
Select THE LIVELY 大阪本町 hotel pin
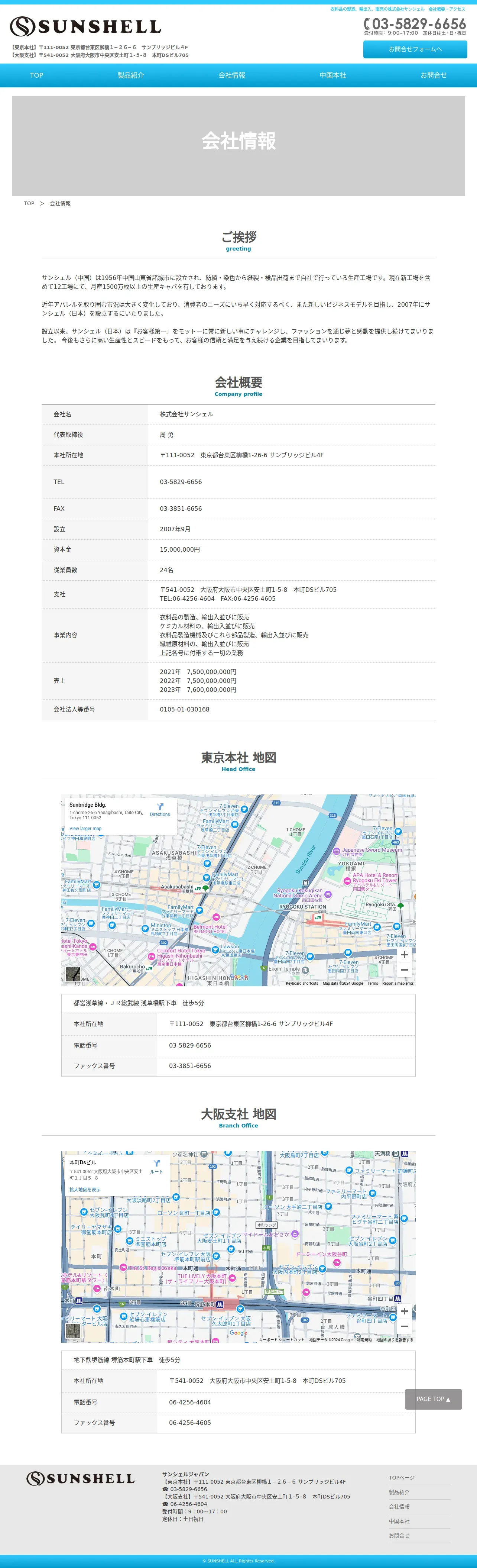click(x=232, y=1278)
